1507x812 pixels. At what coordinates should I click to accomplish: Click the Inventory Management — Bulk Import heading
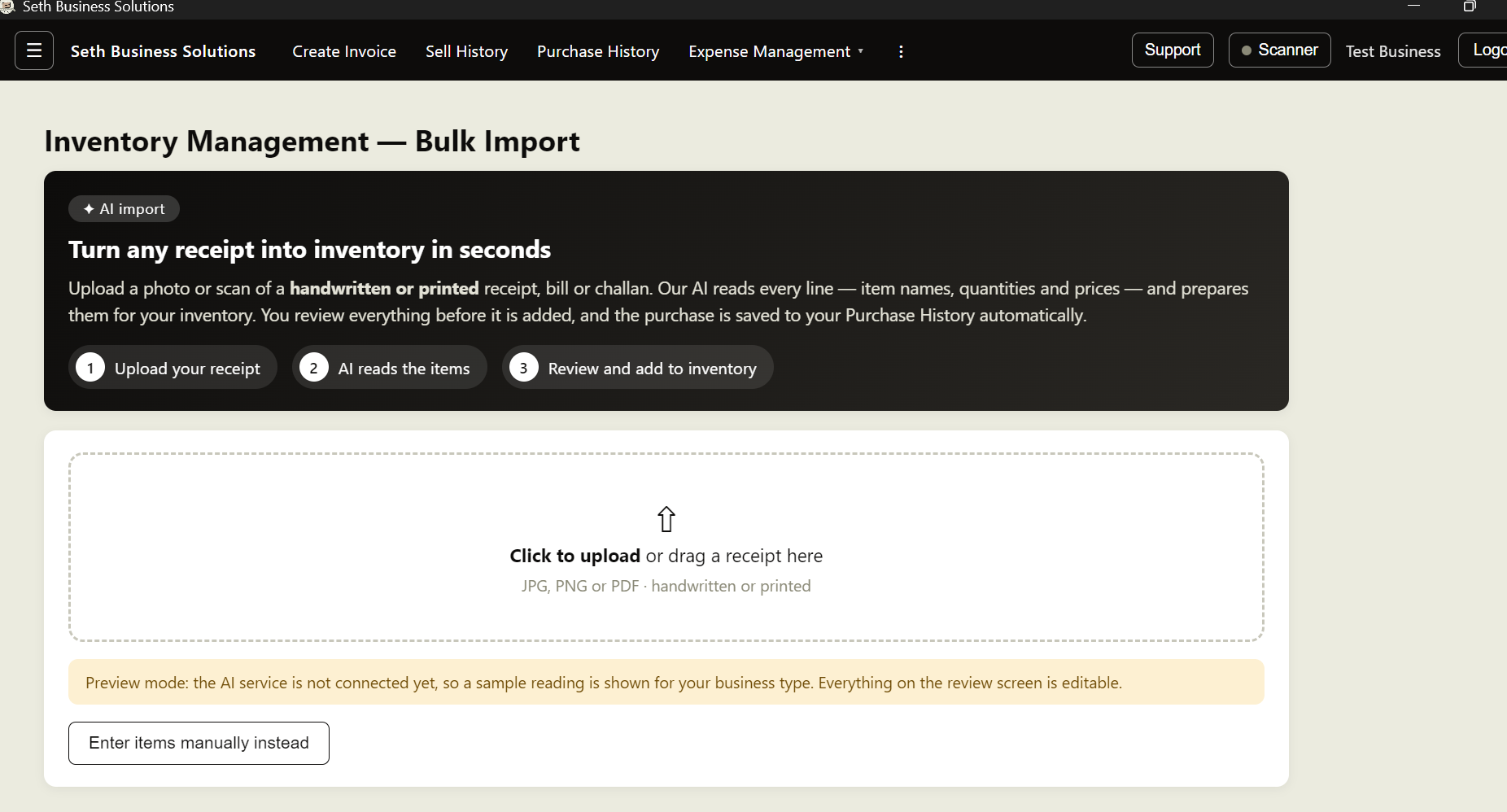pos(312,142)
